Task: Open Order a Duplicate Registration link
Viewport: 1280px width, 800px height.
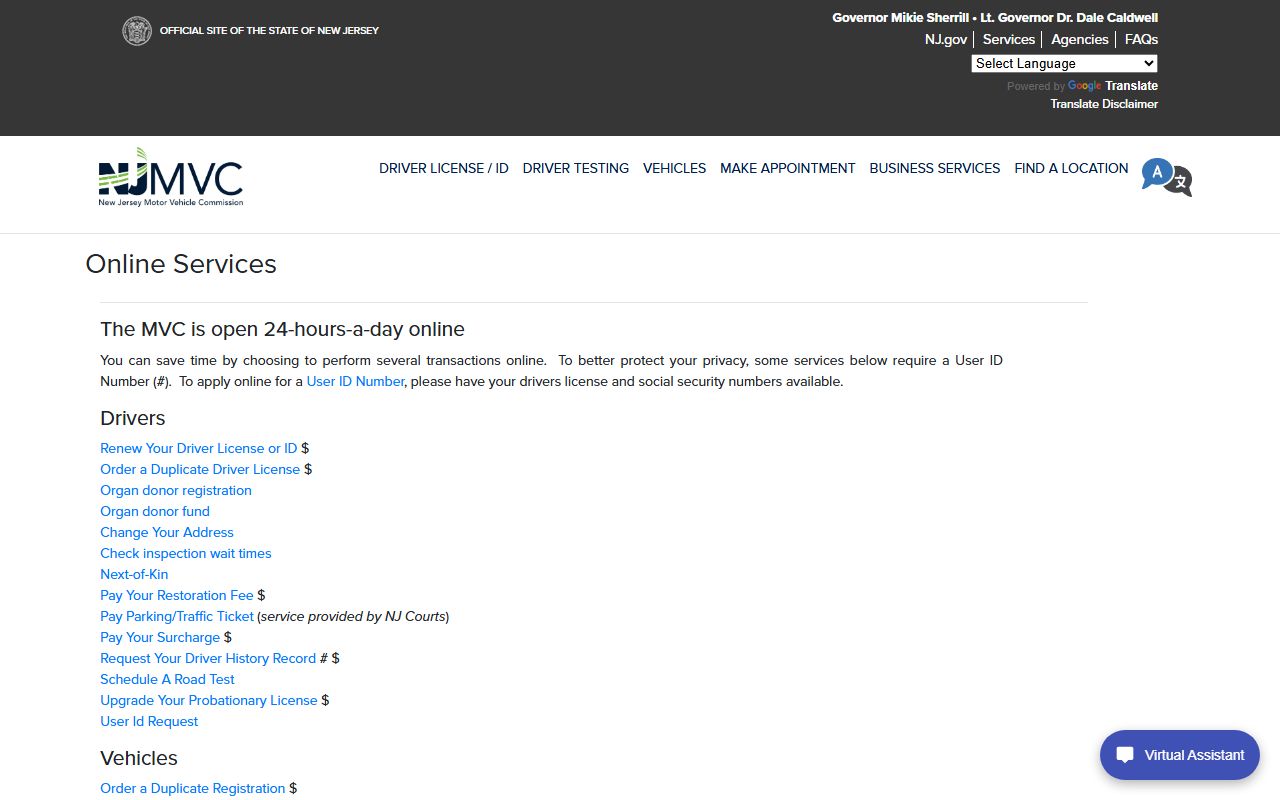Action: coord(193,788)
